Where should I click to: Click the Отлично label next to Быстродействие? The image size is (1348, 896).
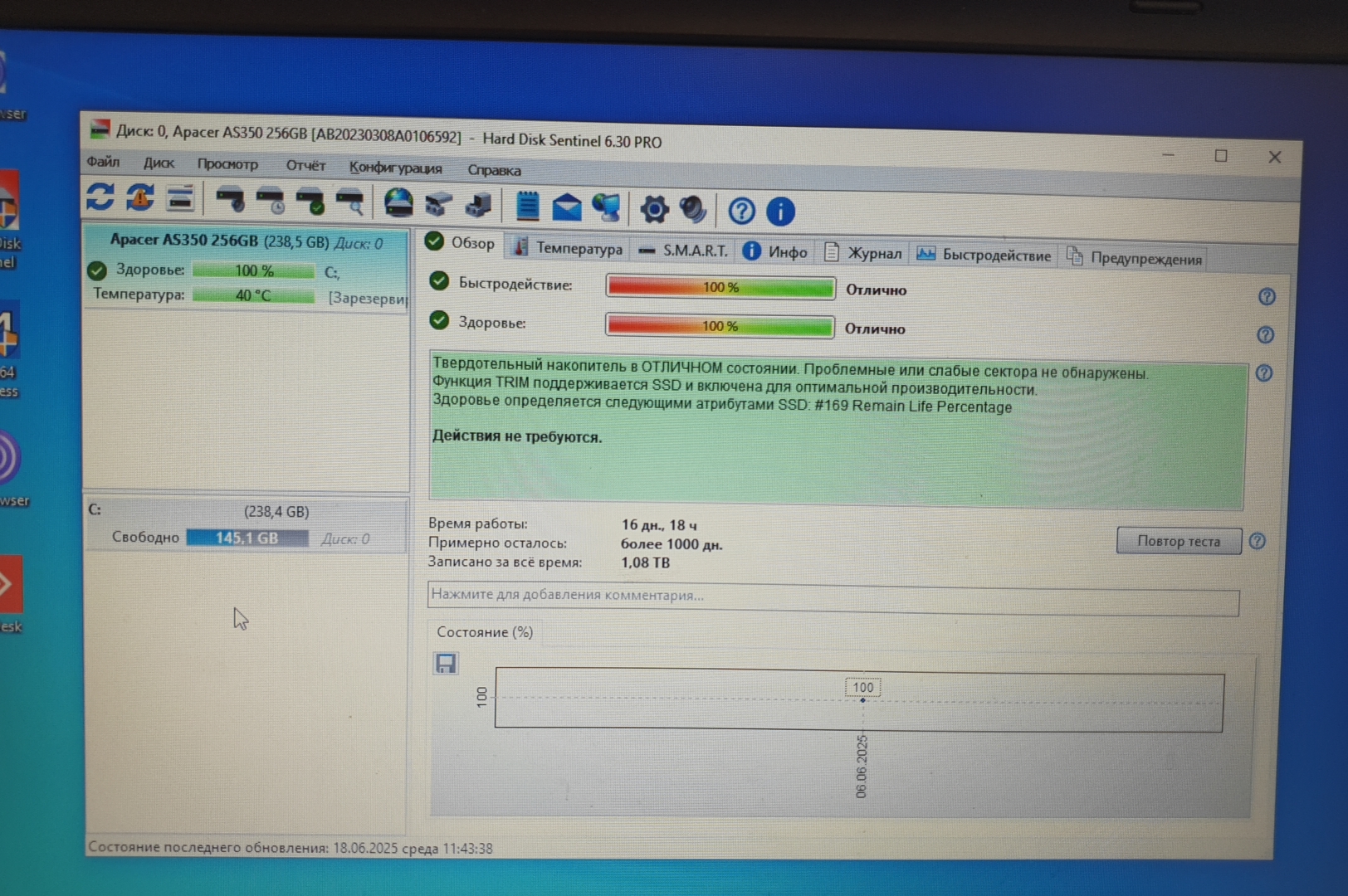pyautogui.click(x=877, y=290)
